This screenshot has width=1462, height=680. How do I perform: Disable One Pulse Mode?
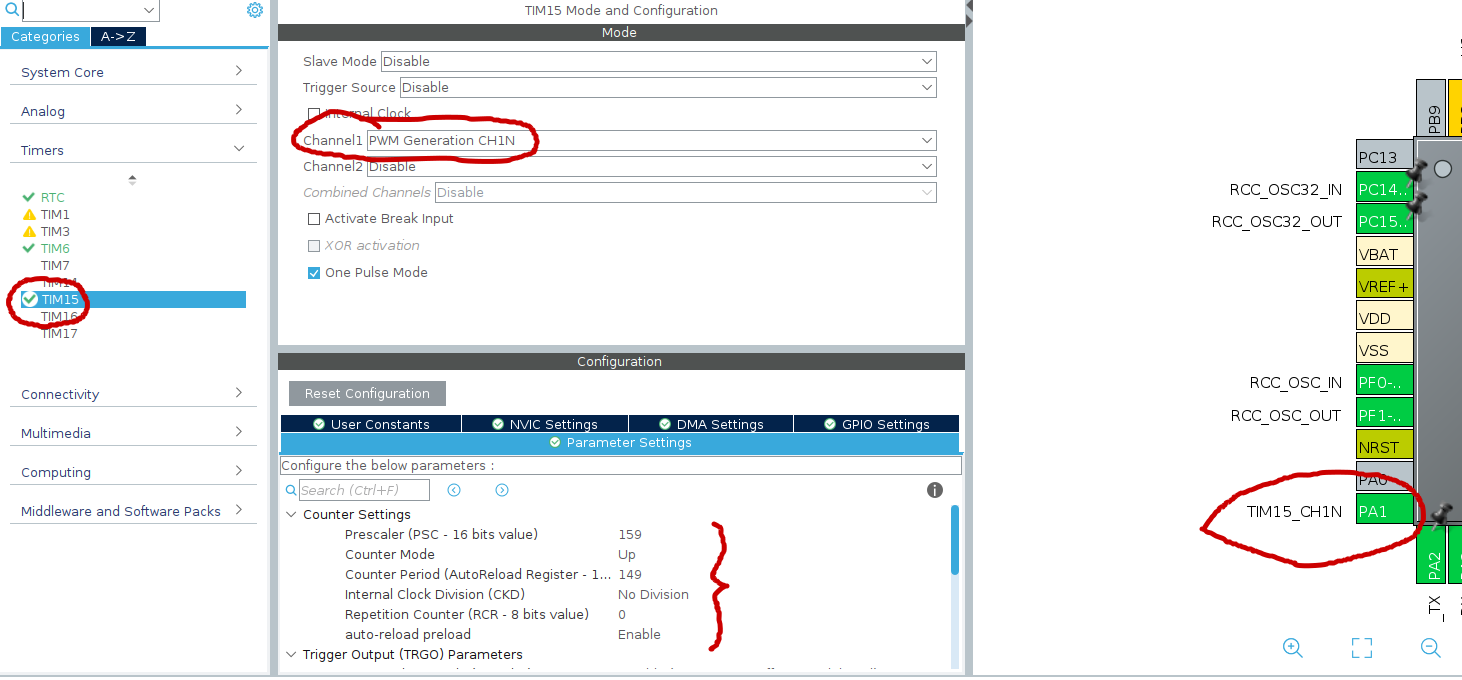point(314,272)
